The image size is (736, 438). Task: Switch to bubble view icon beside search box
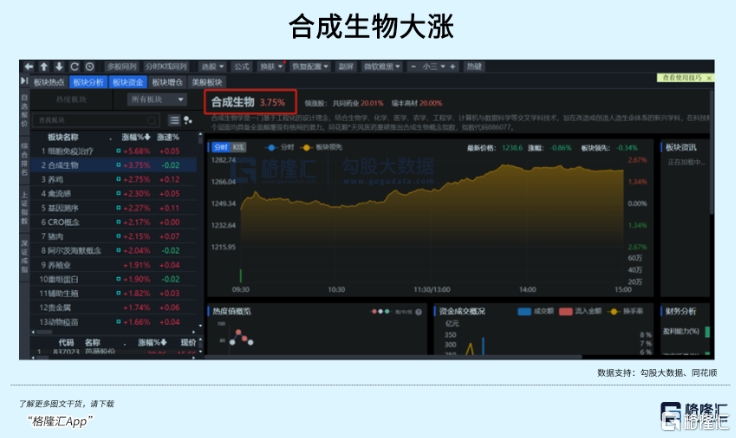(188, 121)
